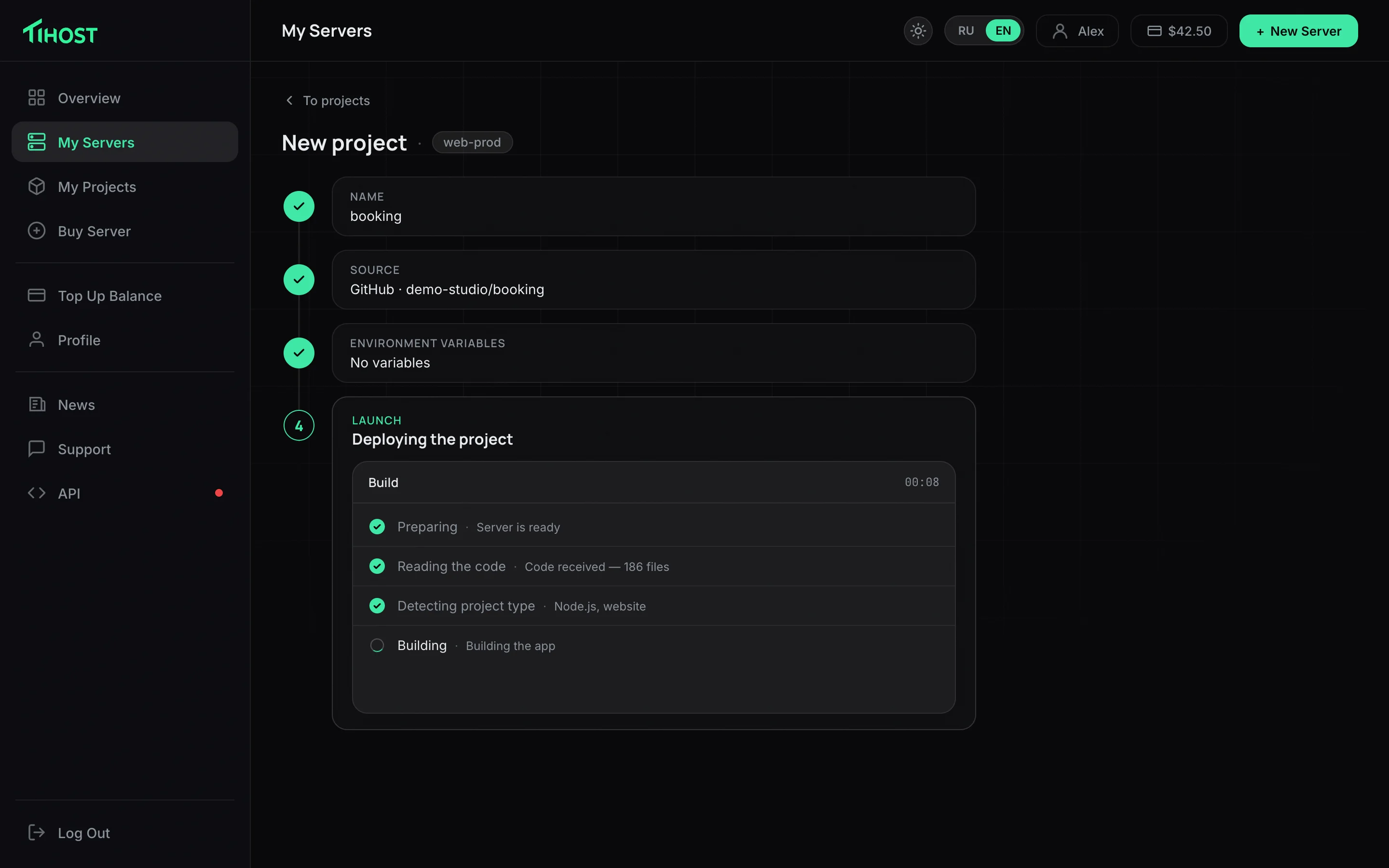Image resolution: width=1389 pixels, height=868 pixels.
Task: Click 'Building the app' status text
Action: pos(510,646)
